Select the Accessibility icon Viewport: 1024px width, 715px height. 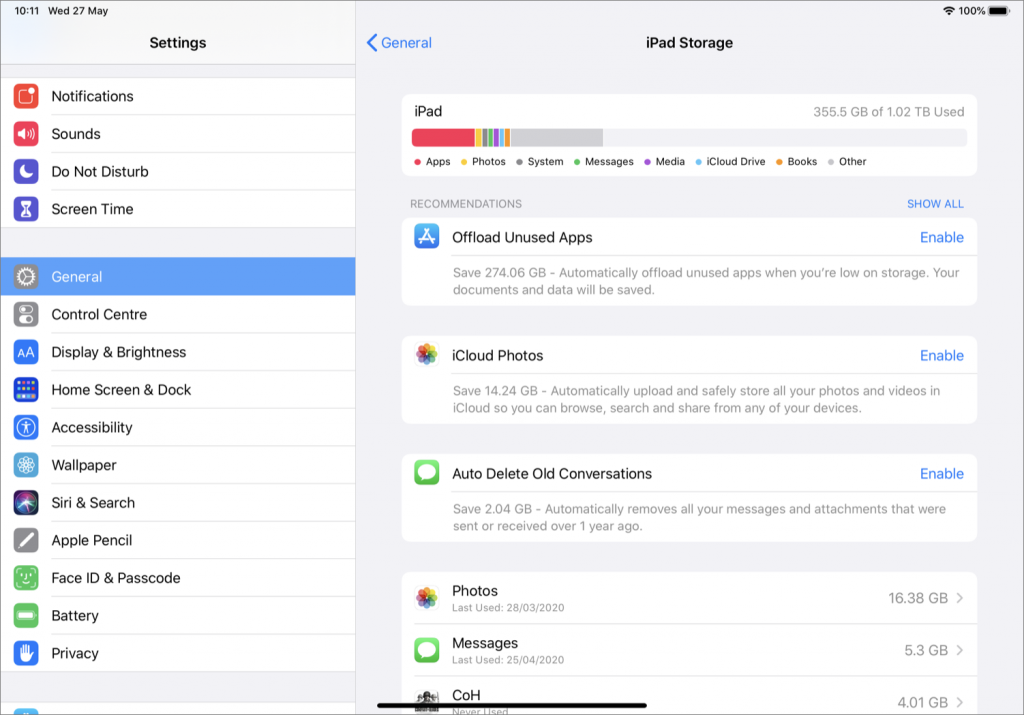pos(25,427)
